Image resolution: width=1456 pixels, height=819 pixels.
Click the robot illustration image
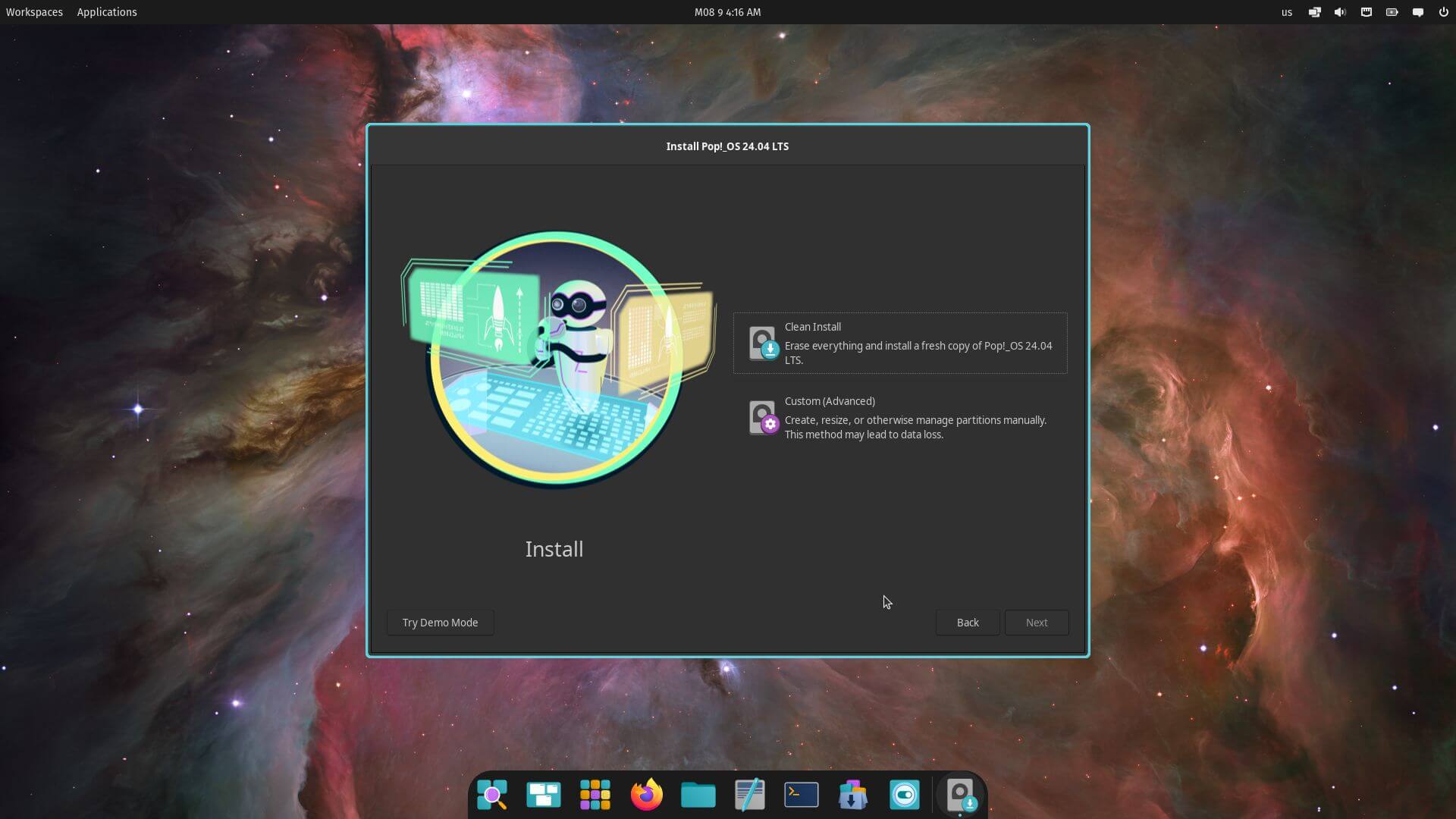coord(558,359)
